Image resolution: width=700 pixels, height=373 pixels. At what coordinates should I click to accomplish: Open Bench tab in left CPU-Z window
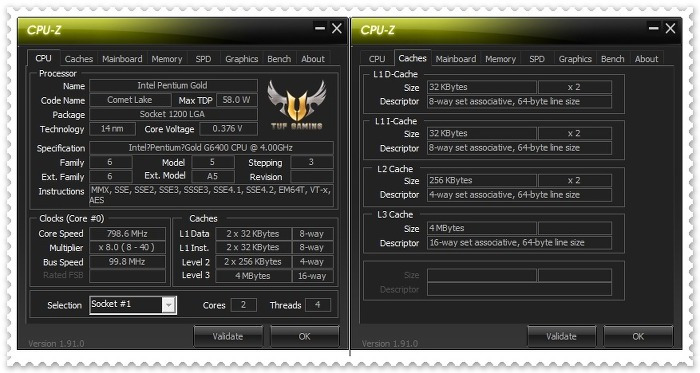[279, 58]
